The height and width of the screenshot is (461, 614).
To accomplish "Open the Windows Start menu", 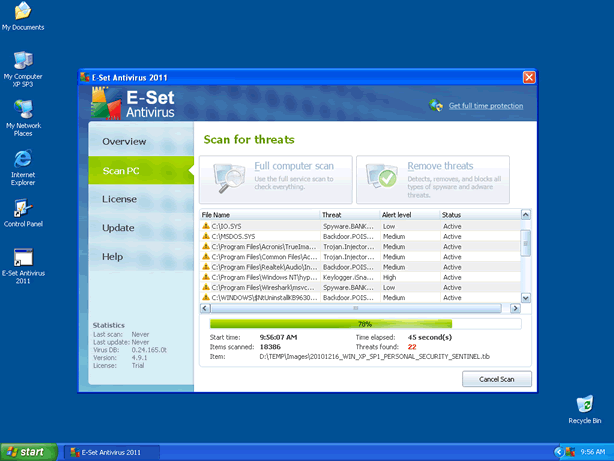I will (27, 452).
